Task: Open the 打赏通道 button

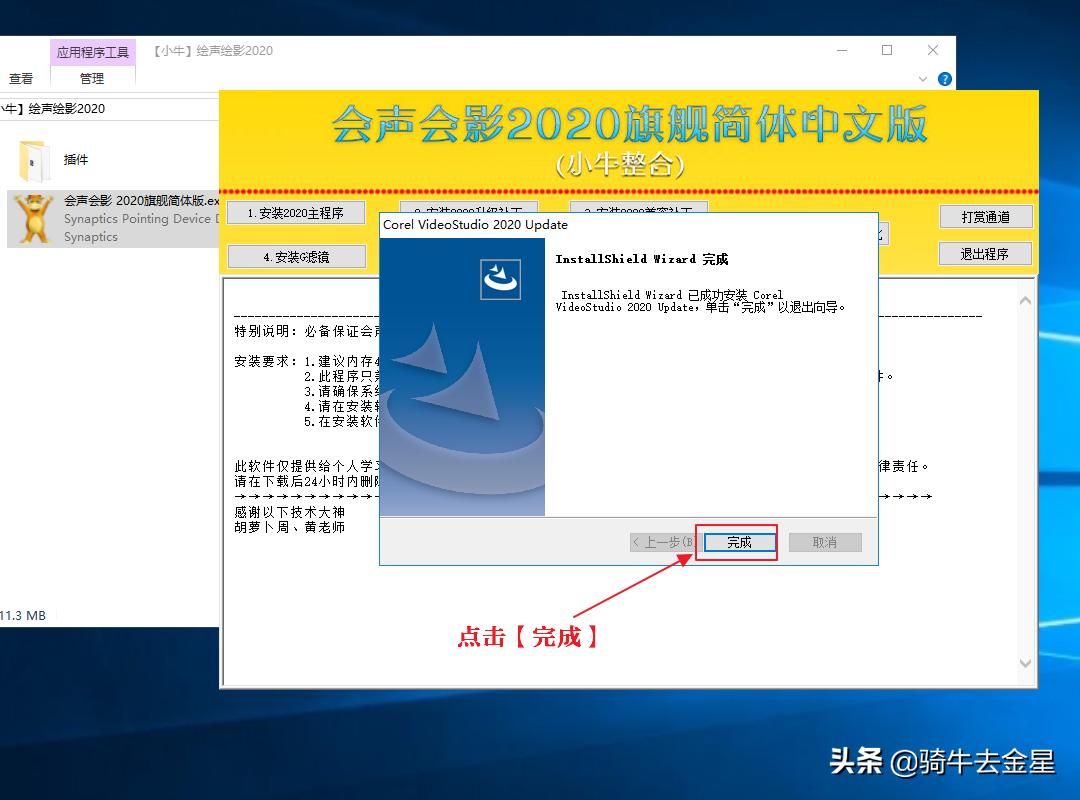Action: click(x=986, y=217)
